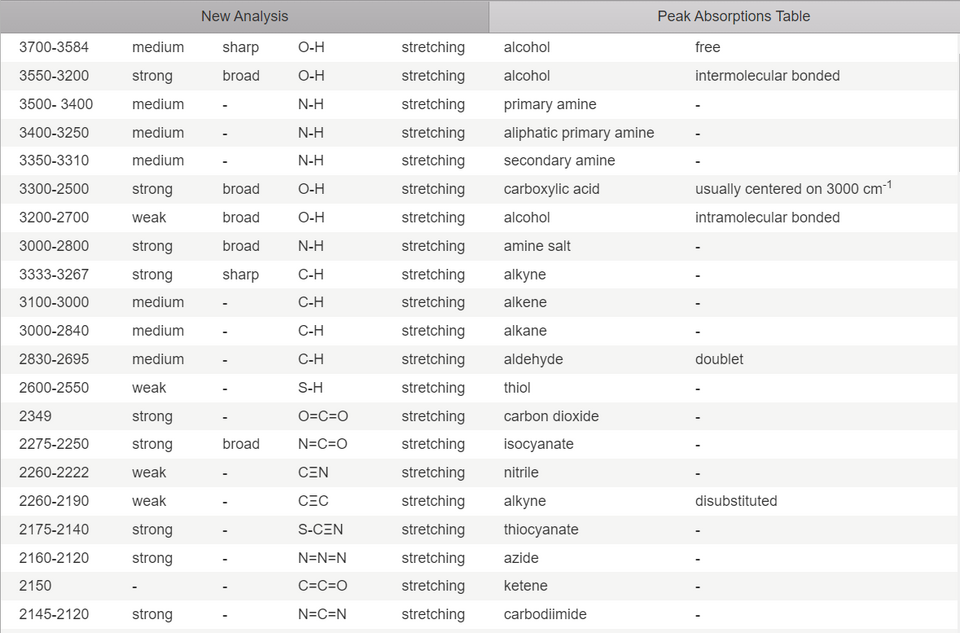Click the aliphatic primary amine entry
Screen dimensions: 960x633
[579, 133]
